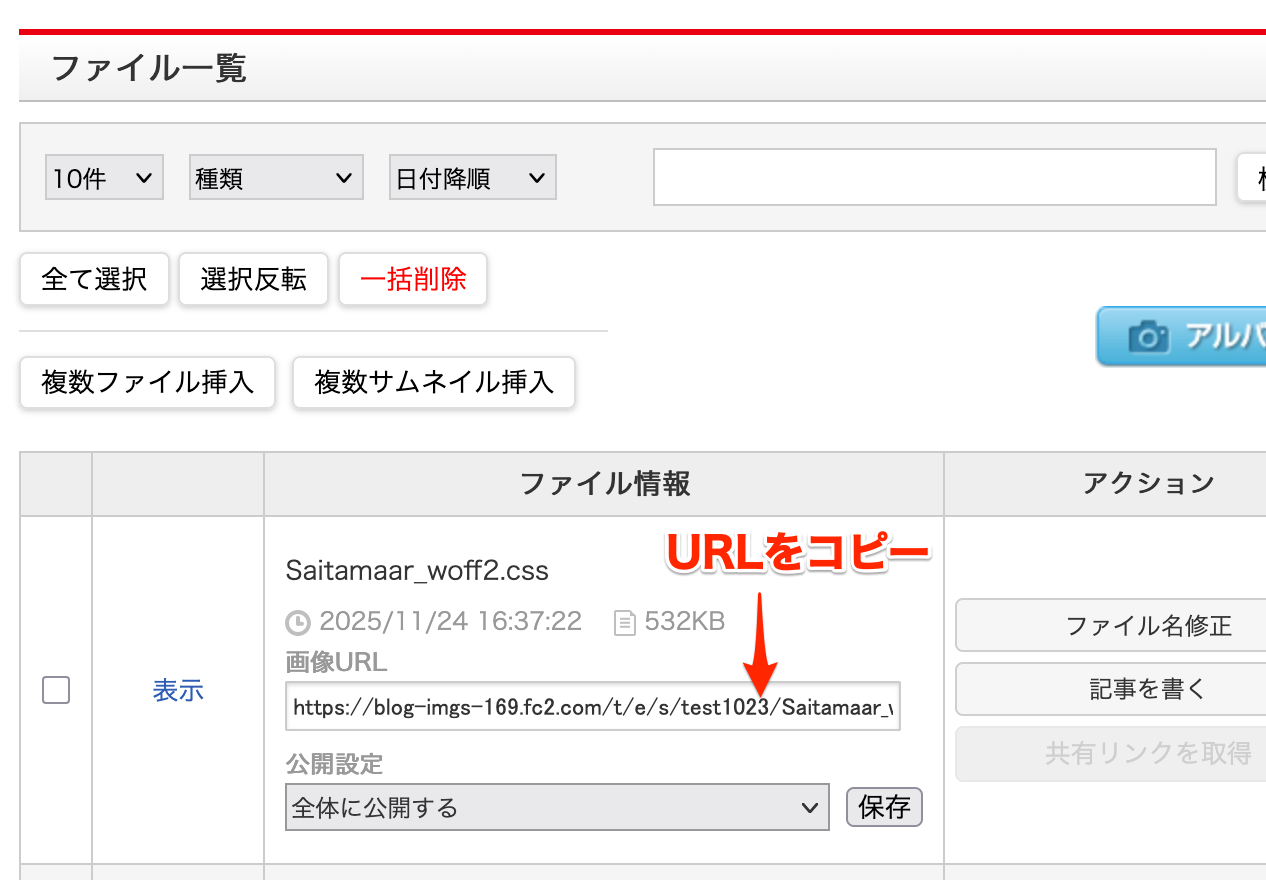Tick the checkbox for Saitamaar_woff2.css
Viewport: 1266px width, 880px height.
tap(56, 690)
